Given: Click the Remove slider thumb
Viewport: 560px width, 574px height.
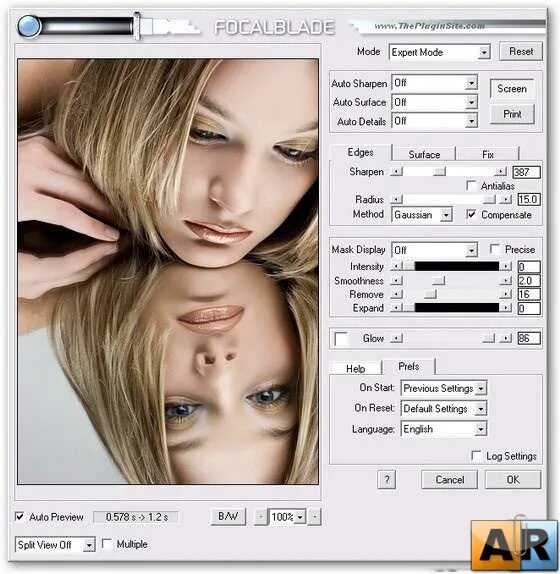Looking at the screenshot, I should pyautogui.click(x=430, y=294).
